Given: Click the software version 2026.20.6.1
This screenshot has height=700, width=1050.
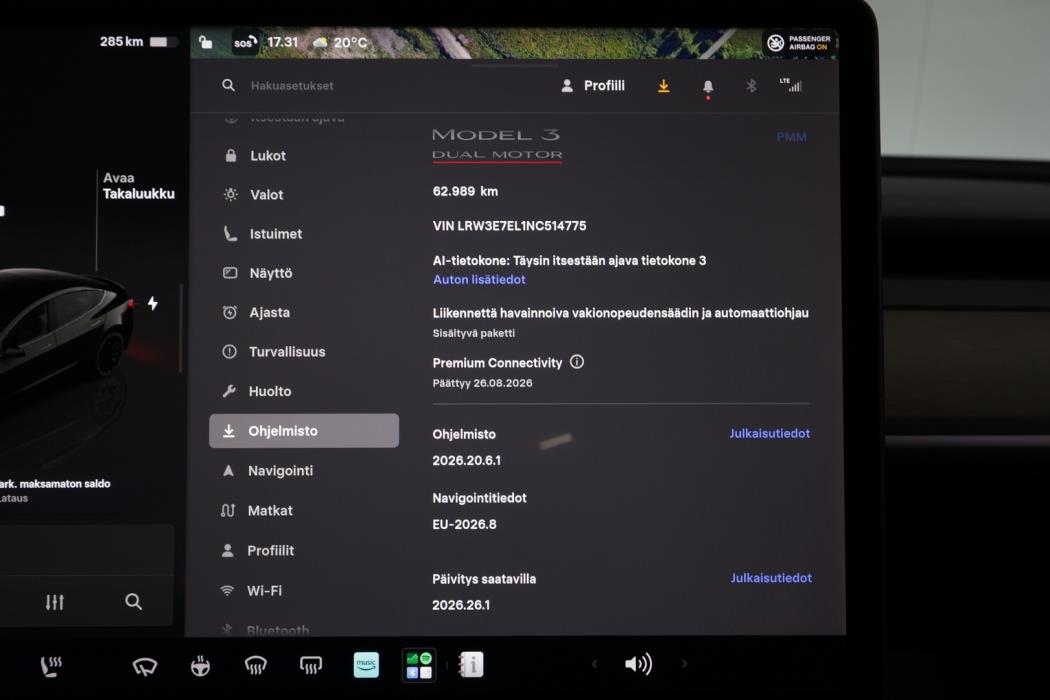Looking at the screenshot, I should (466, 460).
